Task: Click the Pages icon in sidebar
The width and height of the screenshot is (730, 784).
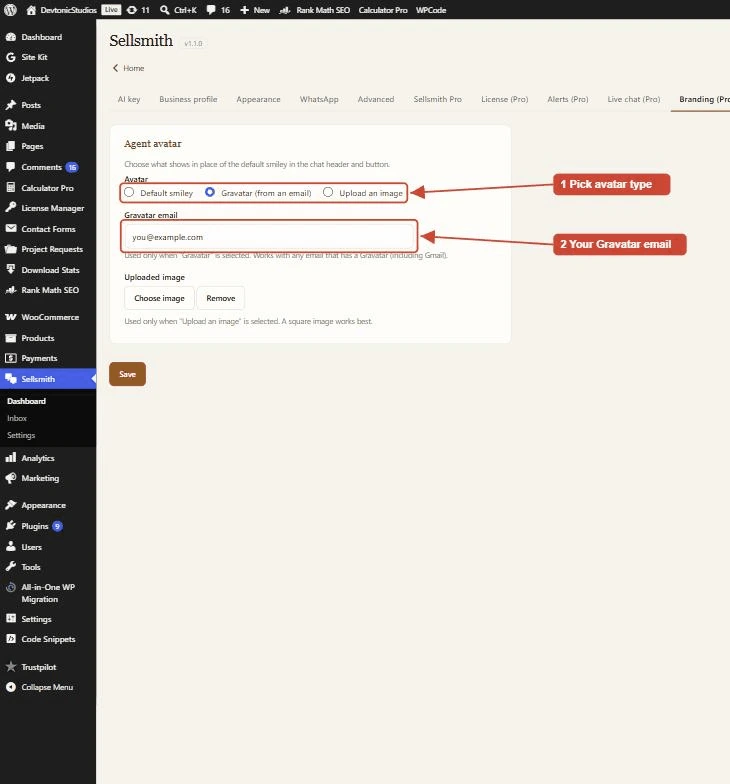Action: [x=10, y=146]
